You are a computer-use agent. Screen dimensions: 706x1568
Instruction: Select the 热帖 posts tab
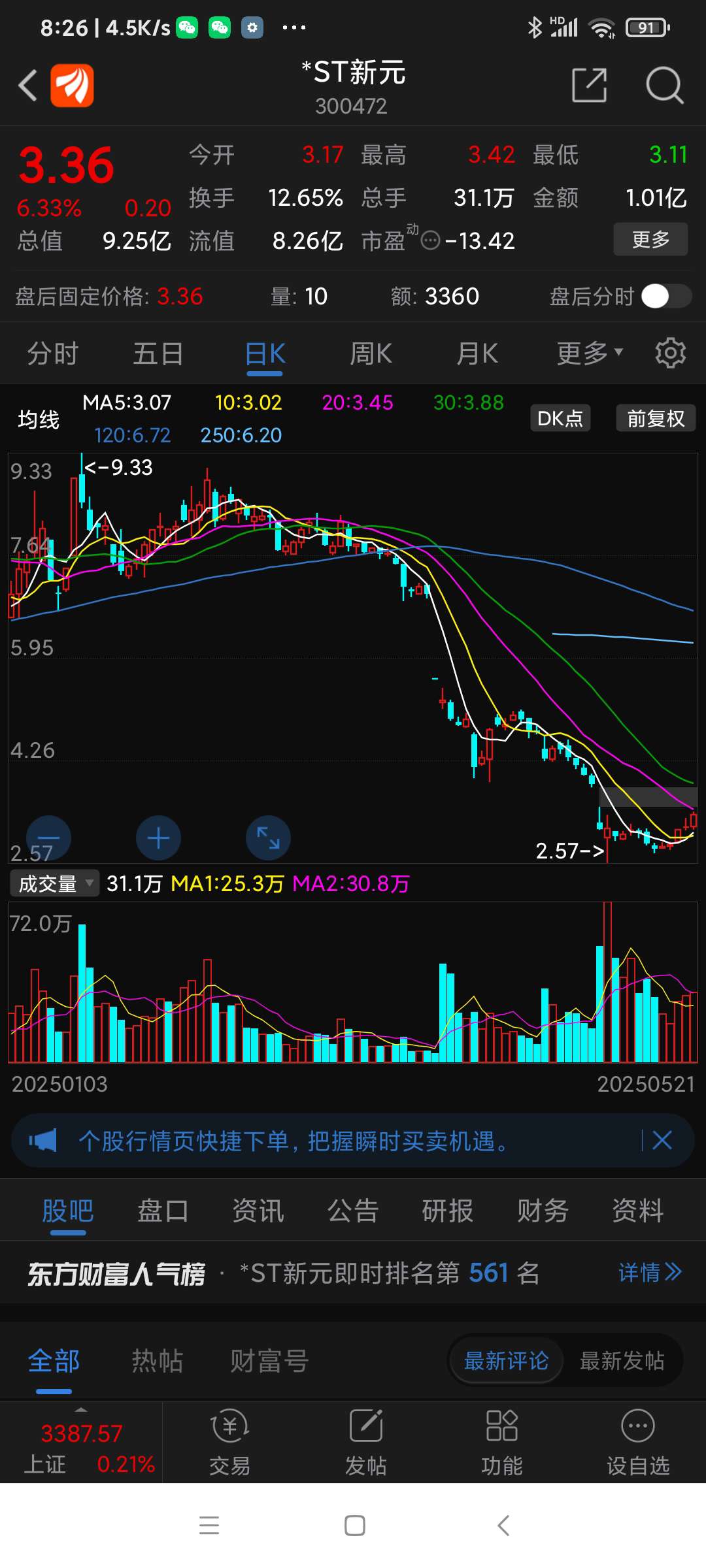tap(158, 1361)
